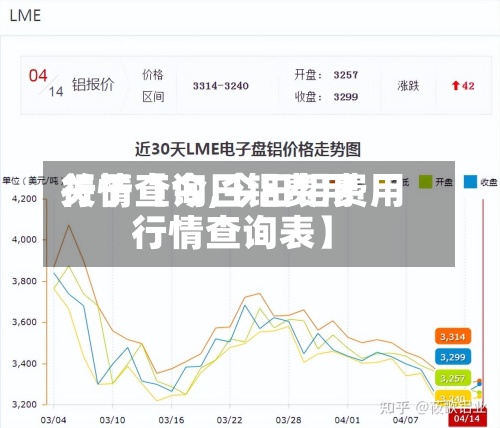Click the 04/01 x-axis date
This screenshot has width=500, height=428.
click(x=347, y=420)
